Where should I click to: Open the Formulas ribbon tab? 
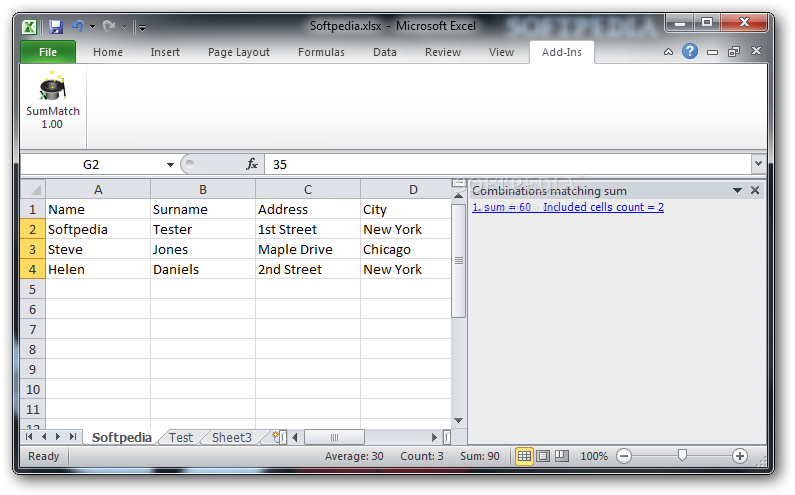(321, 52)
